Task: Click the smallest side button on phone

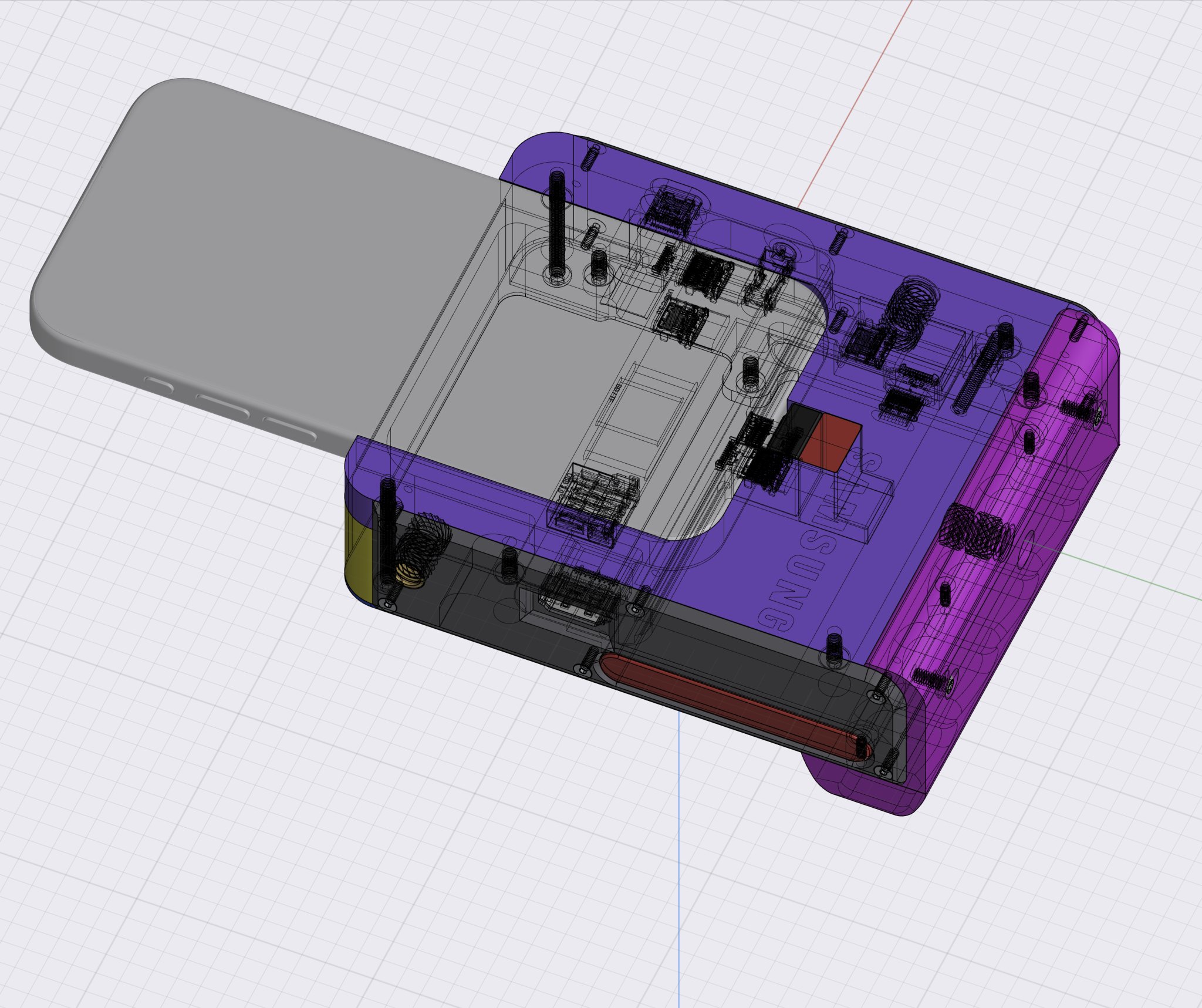Action: pyautogui.click(x=158, y=386)
